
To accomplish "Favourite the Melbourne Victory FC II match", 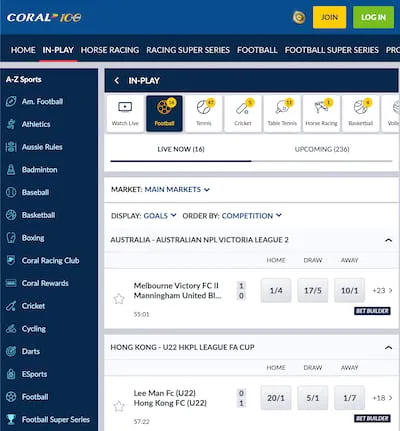I will point(119,298).
